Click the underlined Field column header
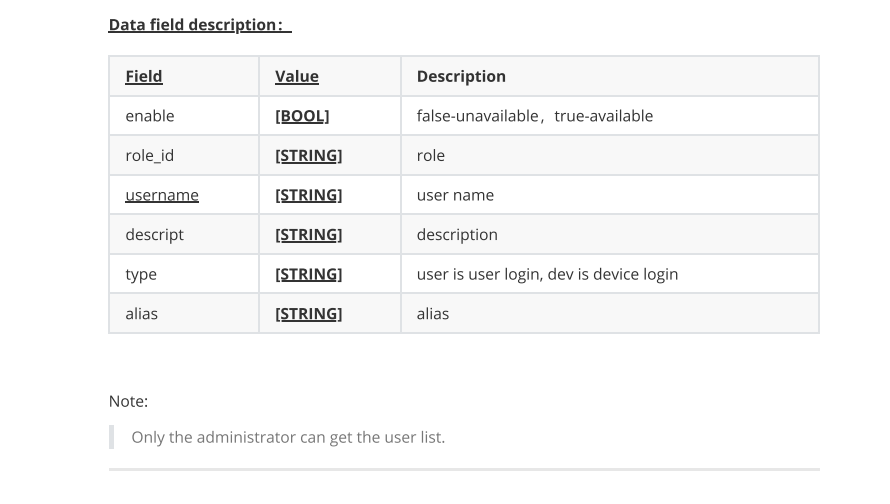The image size is (890, 504). click(144, 76)
